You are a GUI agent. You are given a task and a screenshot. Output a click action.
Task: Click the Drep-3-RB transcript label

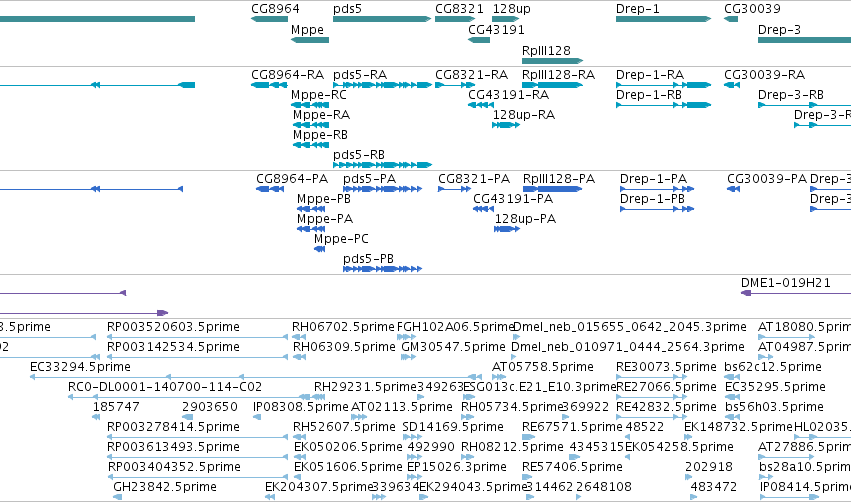click(791, 95)
